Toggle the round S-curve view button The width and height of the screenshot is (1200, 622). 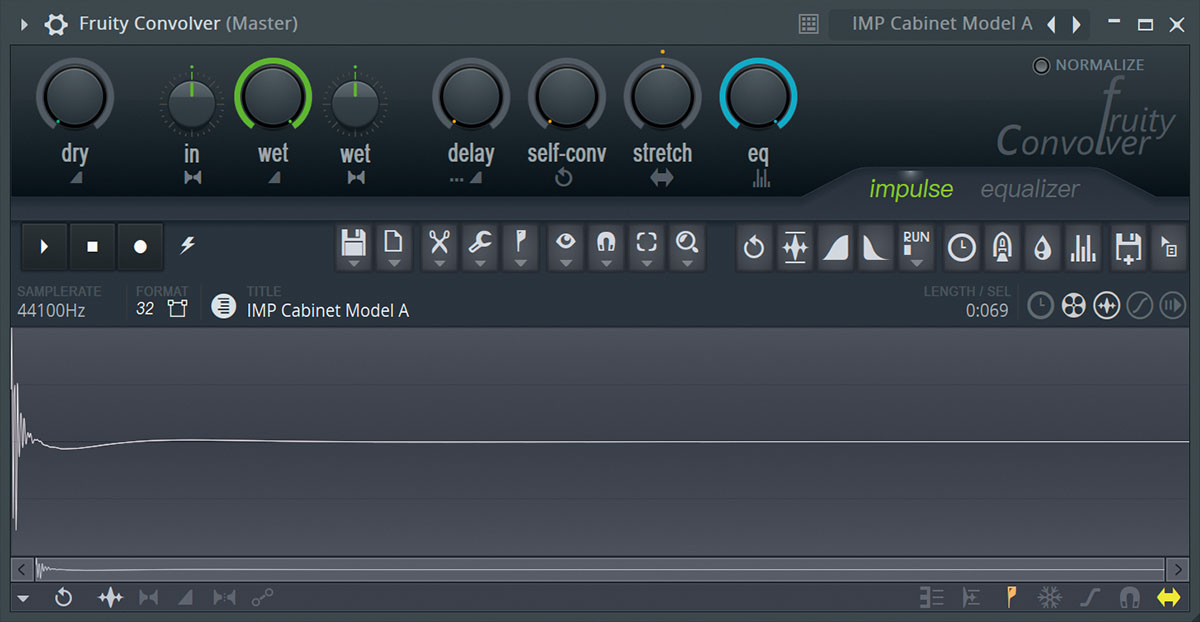1139,306
